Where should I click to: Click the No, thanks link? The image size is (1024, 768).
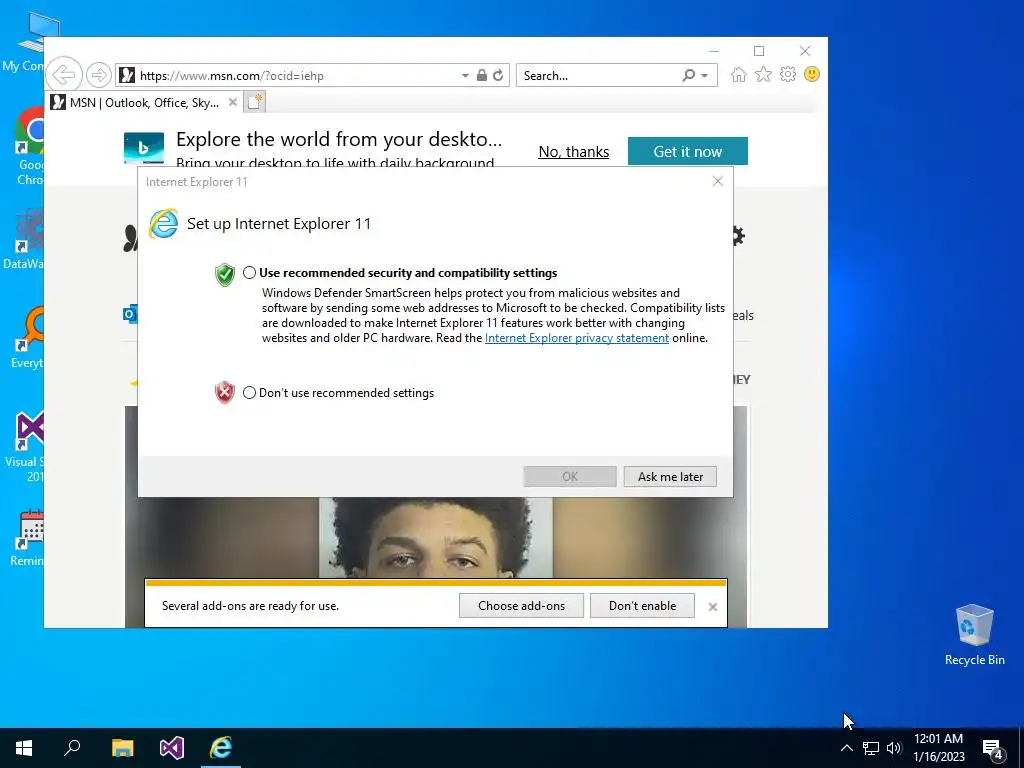coord(573,152)
